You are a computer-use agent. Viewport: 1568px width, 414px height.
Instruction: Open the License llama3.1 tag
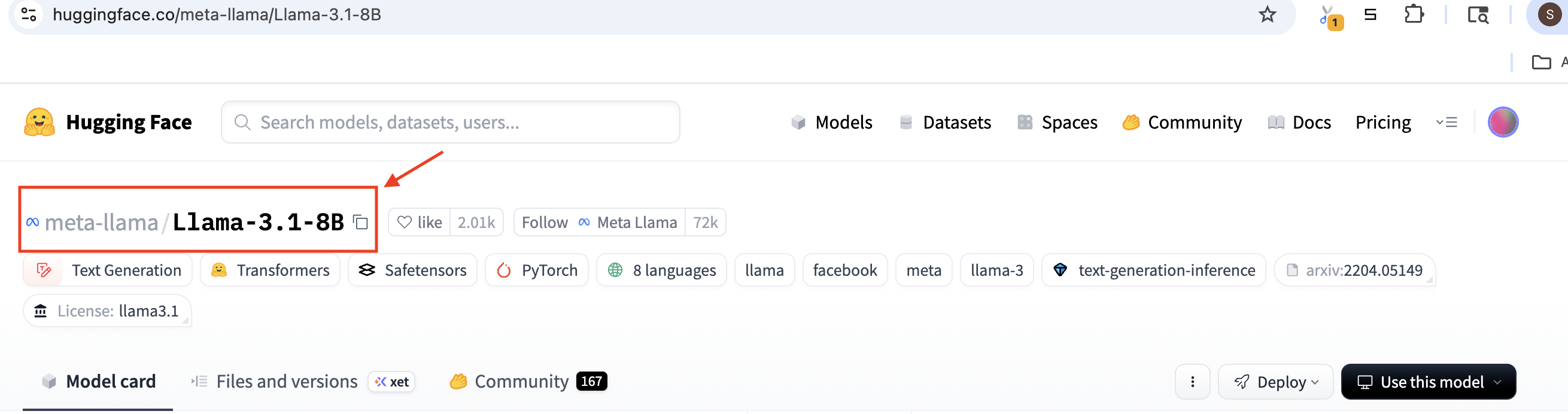point(107,310)
